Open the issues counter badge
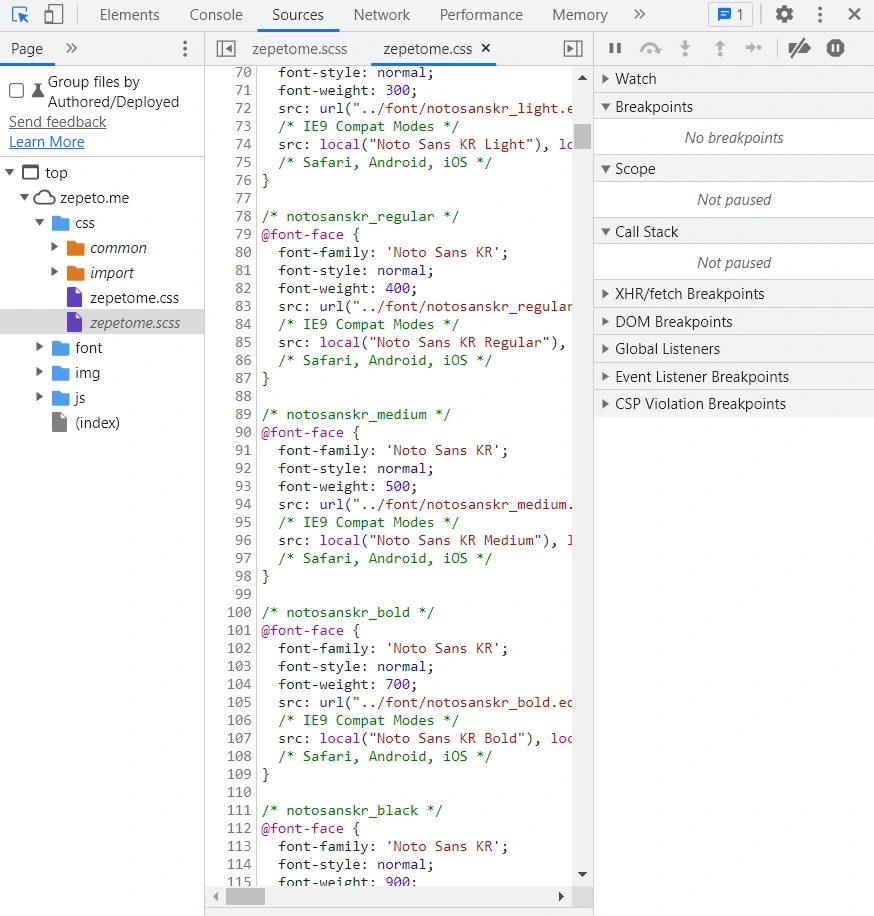 (x=730, y=15)
